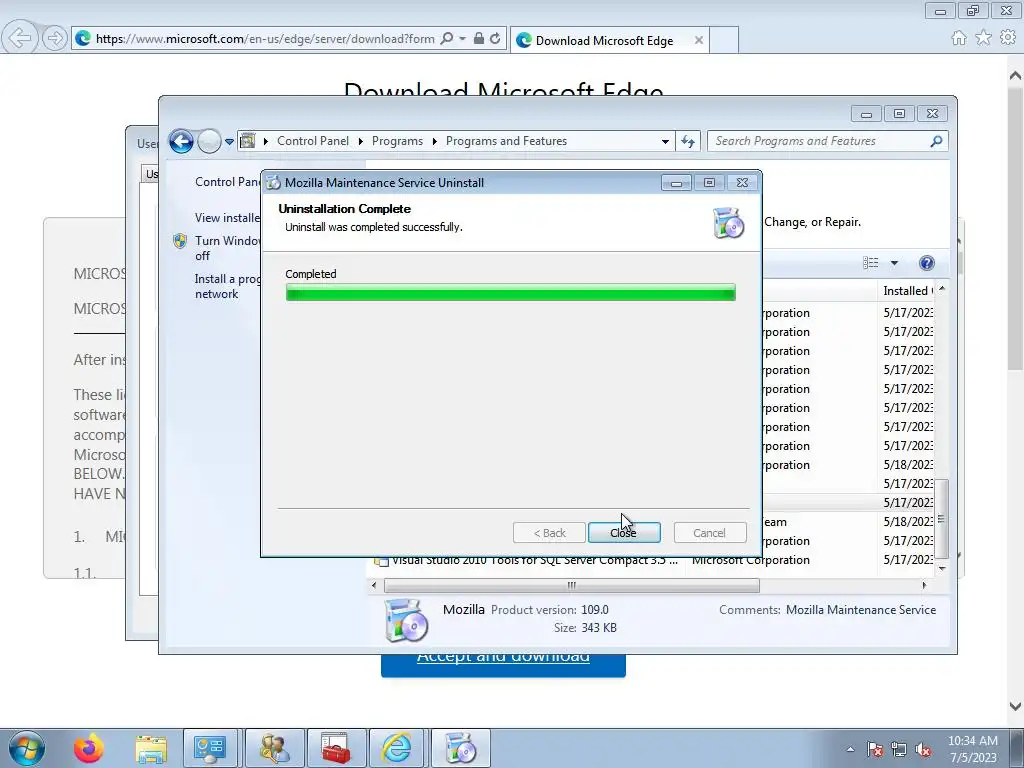Image resolution: width=1024 pixels, height=768 pixels.
Task: Select Visual Studio 2010 Tools for SQL row
Action: point(653,560)
